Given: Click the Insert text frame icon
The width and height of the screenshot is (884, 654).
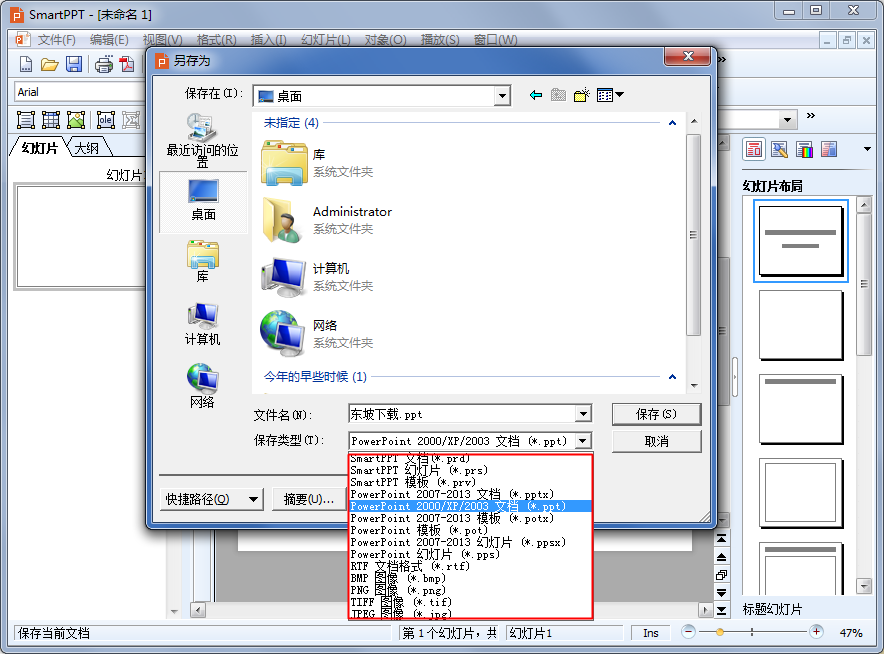Looking at the screenshot, I should point(26,120).
